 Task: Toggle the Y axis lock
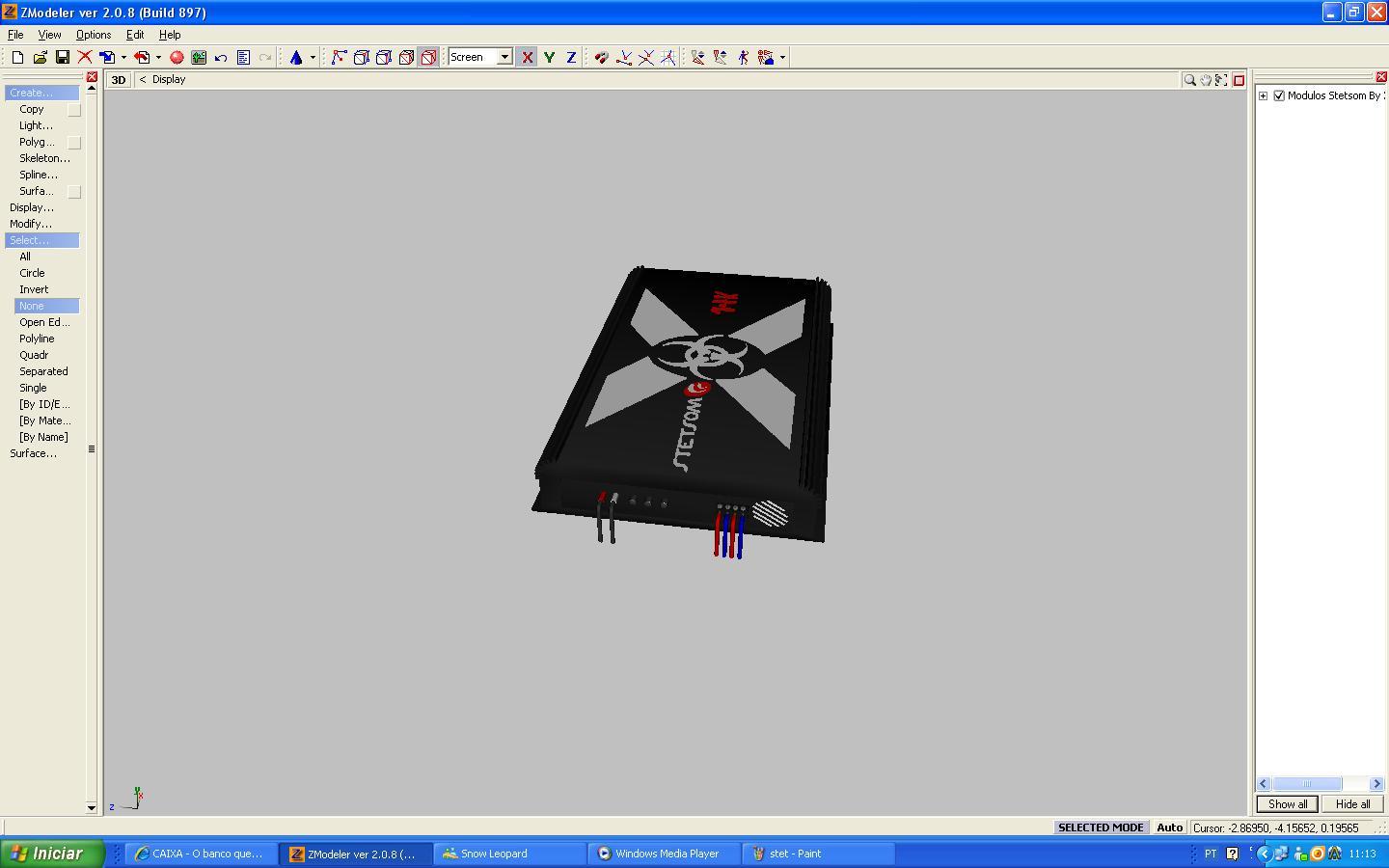pyautogui.click(x=549, y=58)
